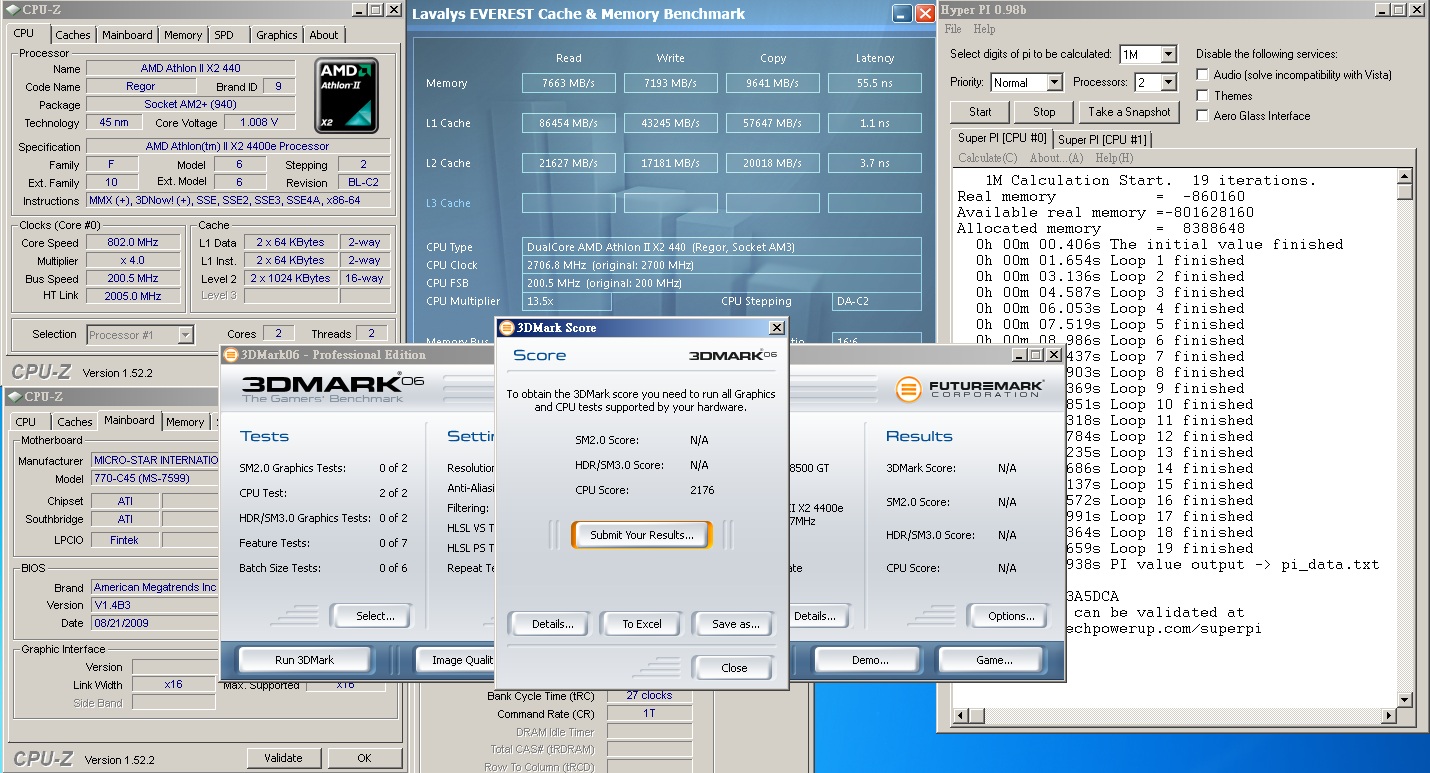Close the 3DMark Score dialog with X

(x=776, y=328)
